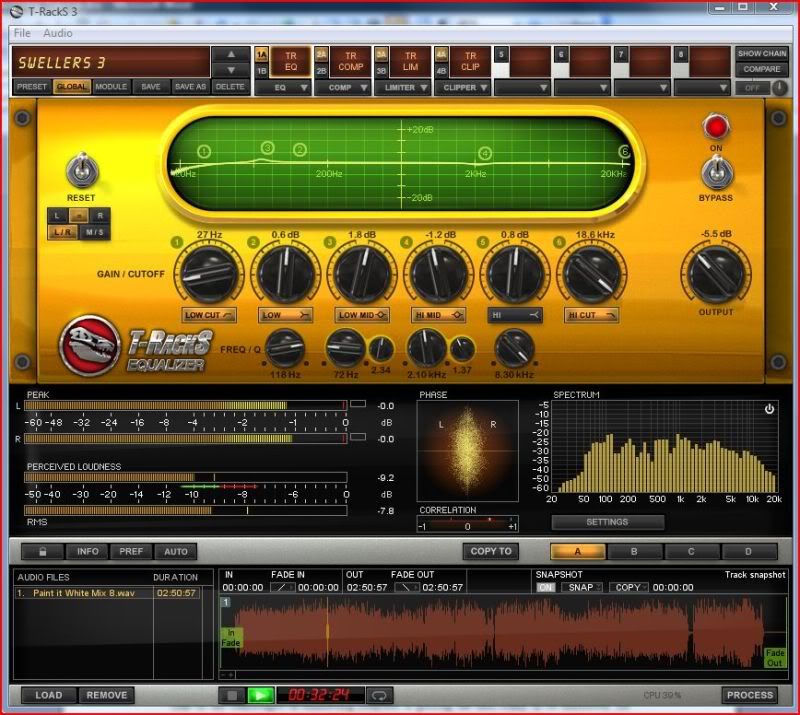Screen dimensions: 800x715
Task: Select EQ band node 2 on display
Action: [300, 150]
